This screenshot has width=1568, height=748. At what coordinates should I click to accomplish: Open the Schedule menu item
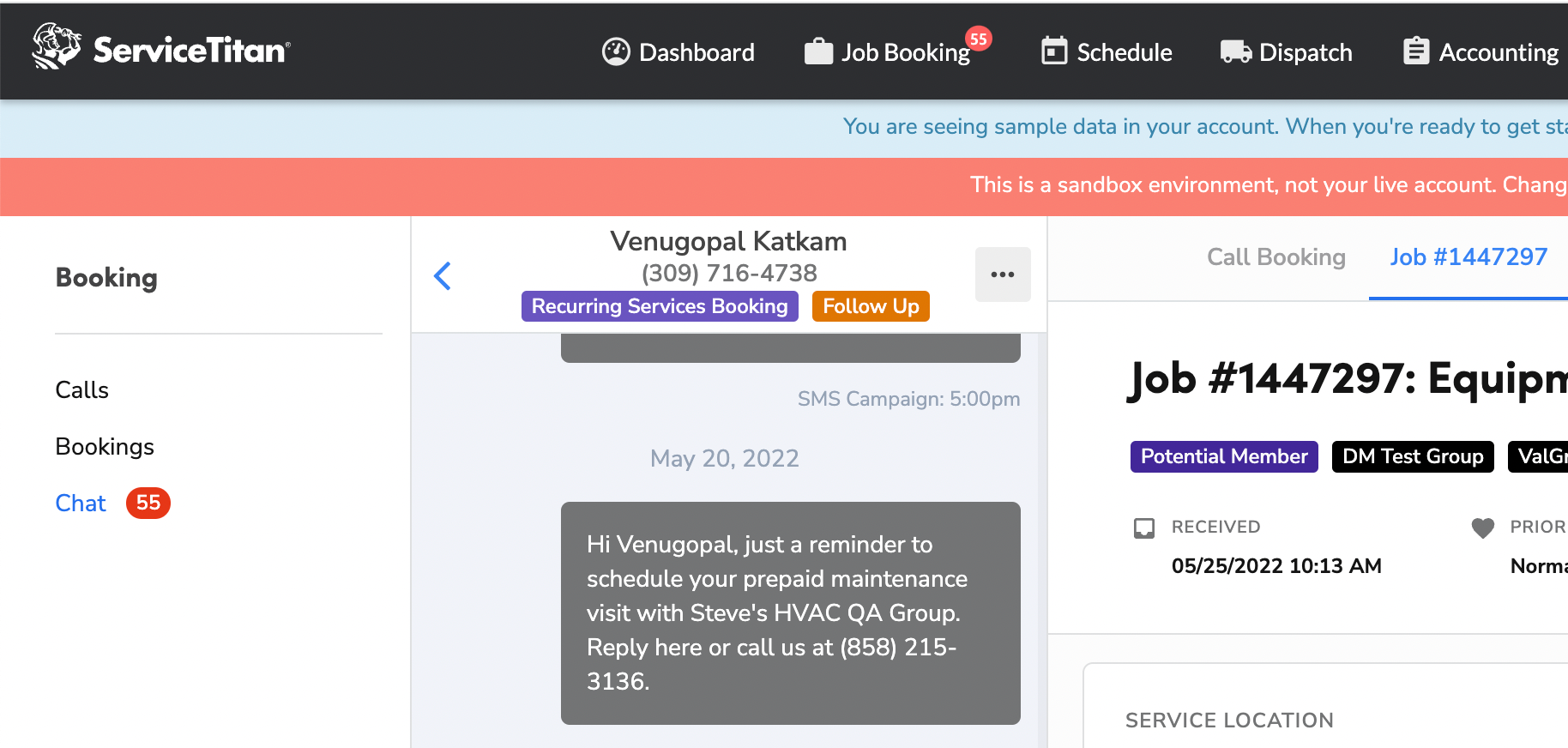[1107, 52]
